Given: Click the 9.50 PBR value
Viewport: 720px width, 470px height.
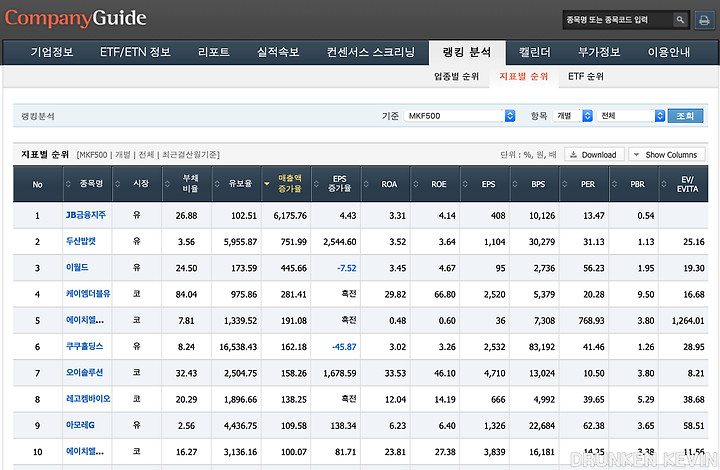Looking at the screenshot, I should click(x=646, y=294).
